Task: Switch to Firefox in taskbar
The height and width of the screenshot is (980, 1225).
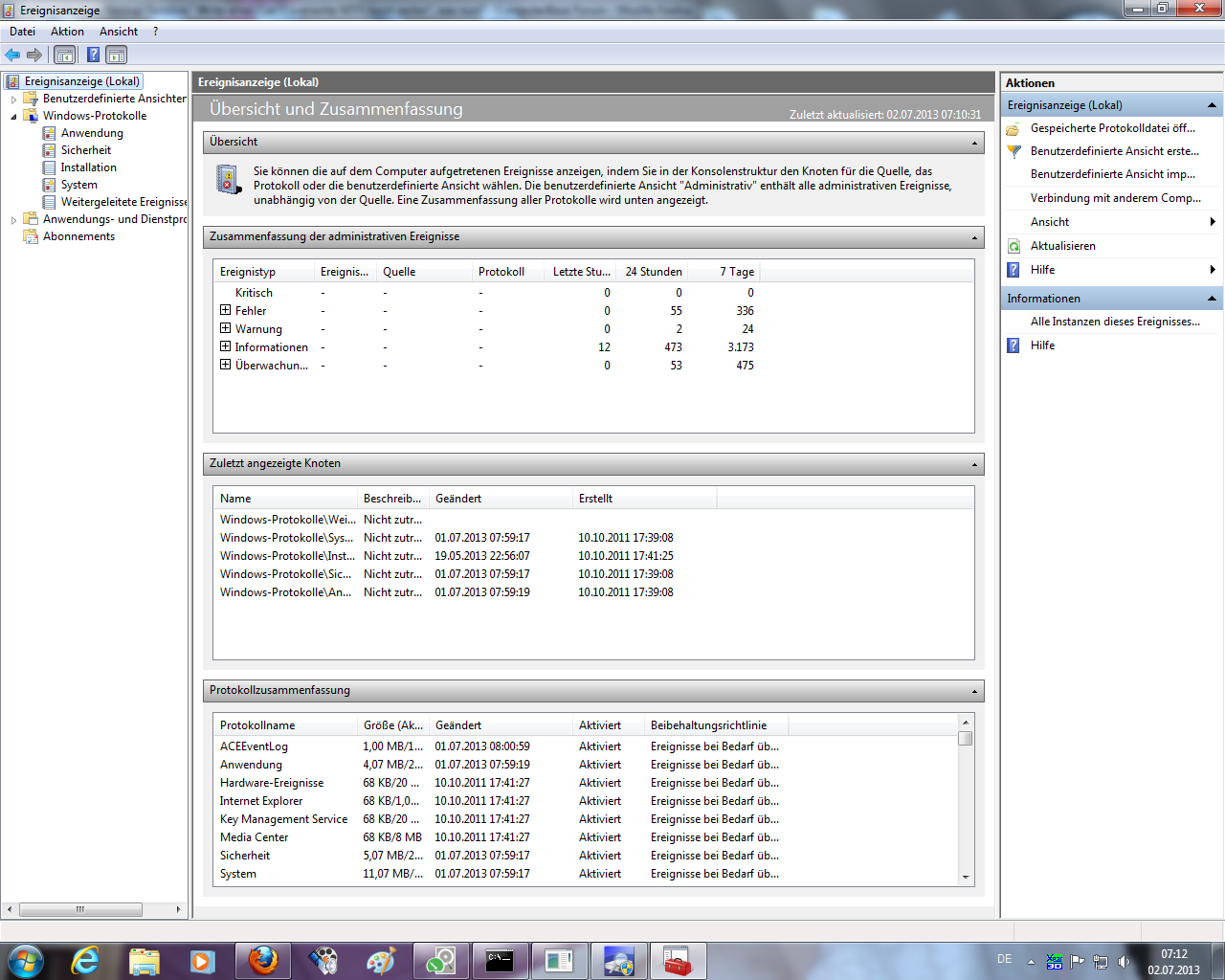Action: pyautogui.click(x=263, y=961)
